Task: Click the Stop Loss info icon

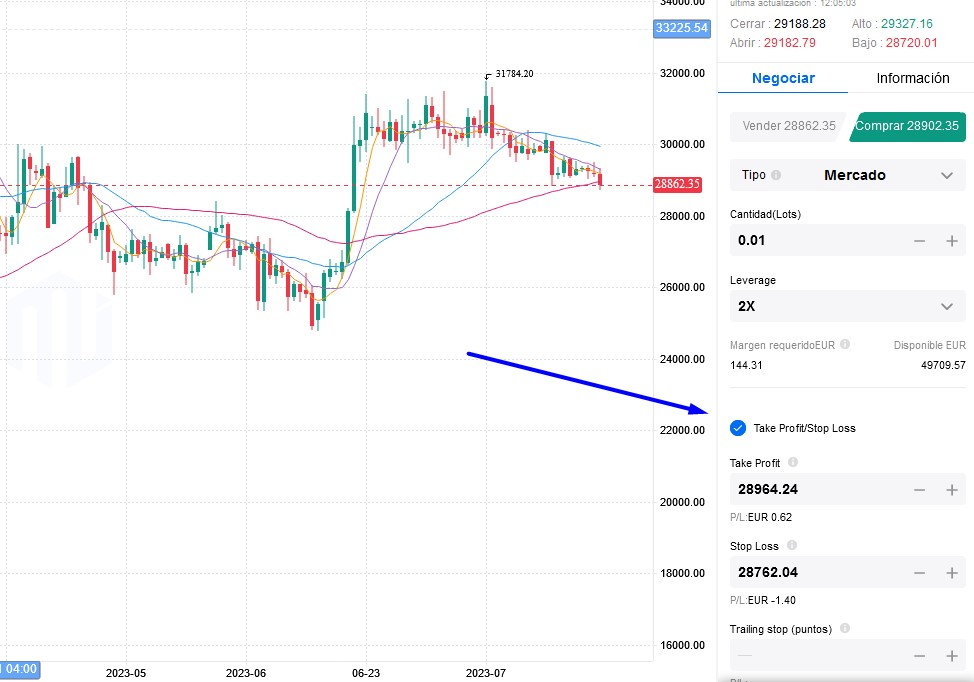Action: click(792, 546)
